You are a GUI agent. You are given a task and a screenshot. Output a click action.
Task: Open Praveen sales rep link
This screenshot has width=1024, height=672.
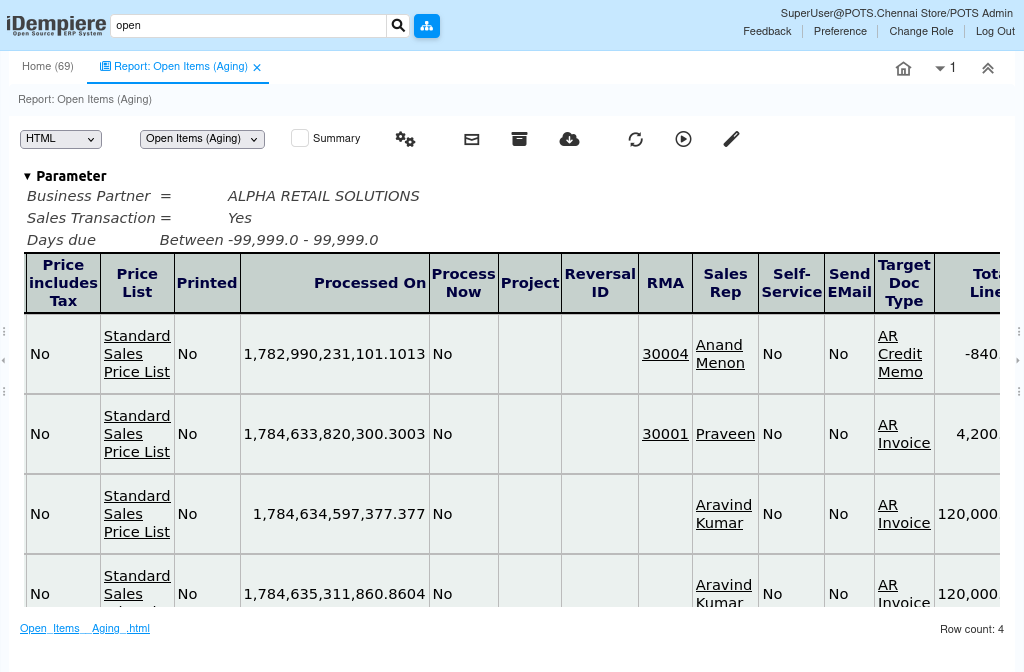coord(725,434)
